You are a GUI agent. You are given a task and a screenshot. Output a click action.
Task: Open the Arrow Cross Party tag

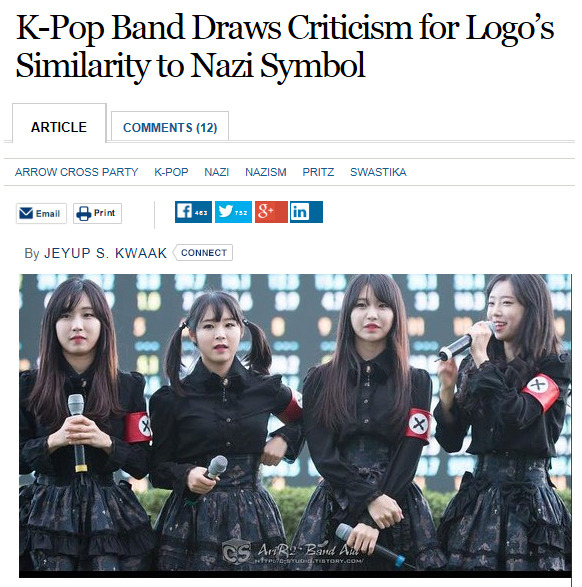(x=76, y=172)
